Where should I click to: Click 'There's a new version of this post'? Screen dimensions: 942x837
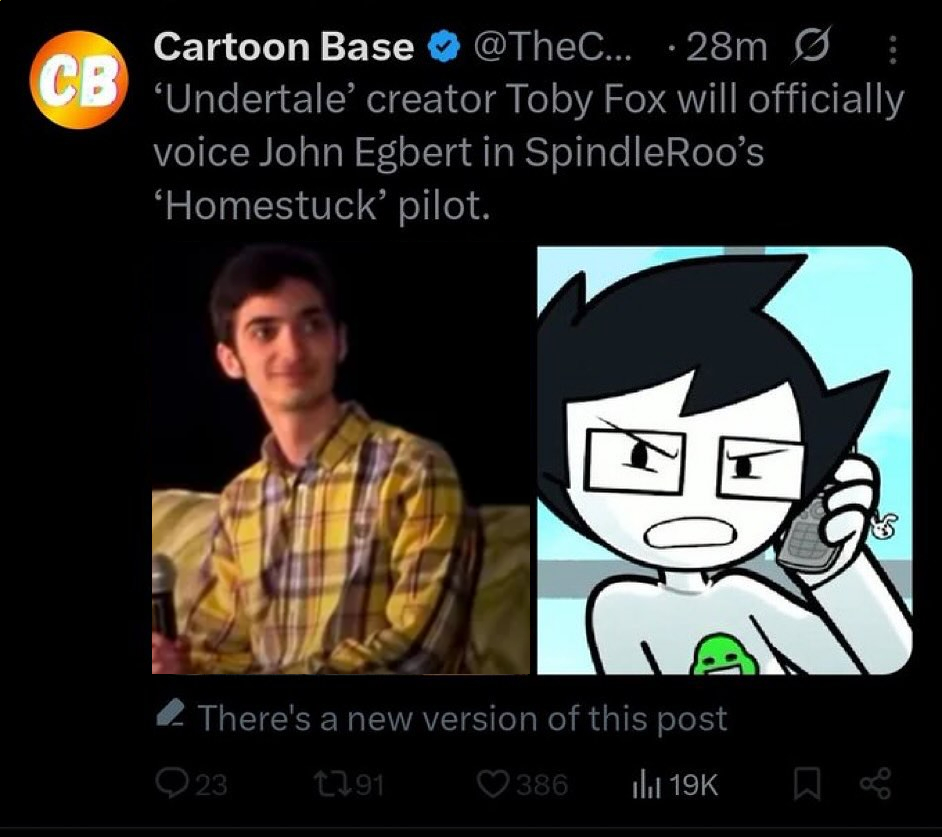(x=462, y=718)
